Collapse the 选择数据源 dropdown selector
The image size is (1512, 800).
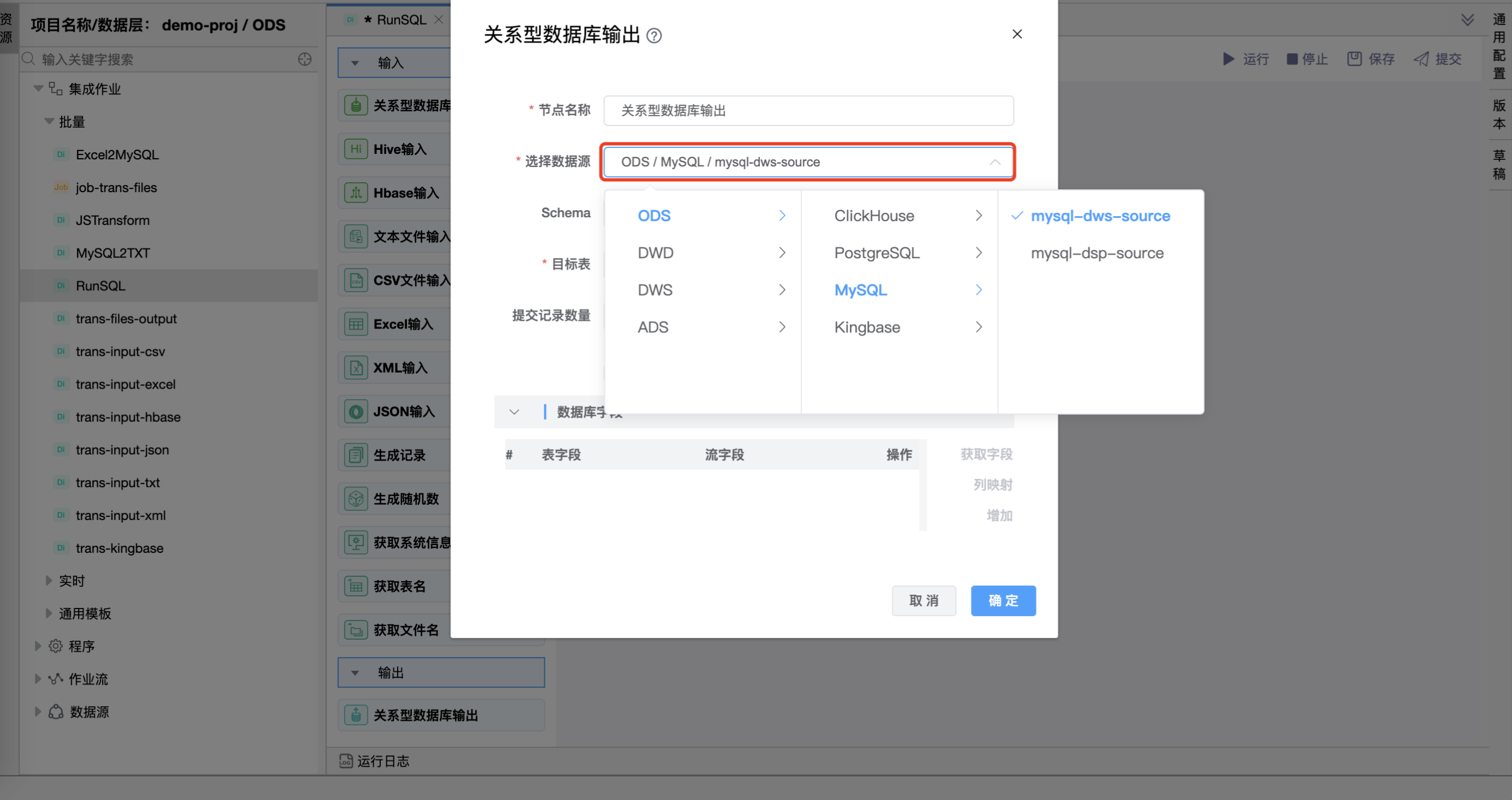pos(994,162)
